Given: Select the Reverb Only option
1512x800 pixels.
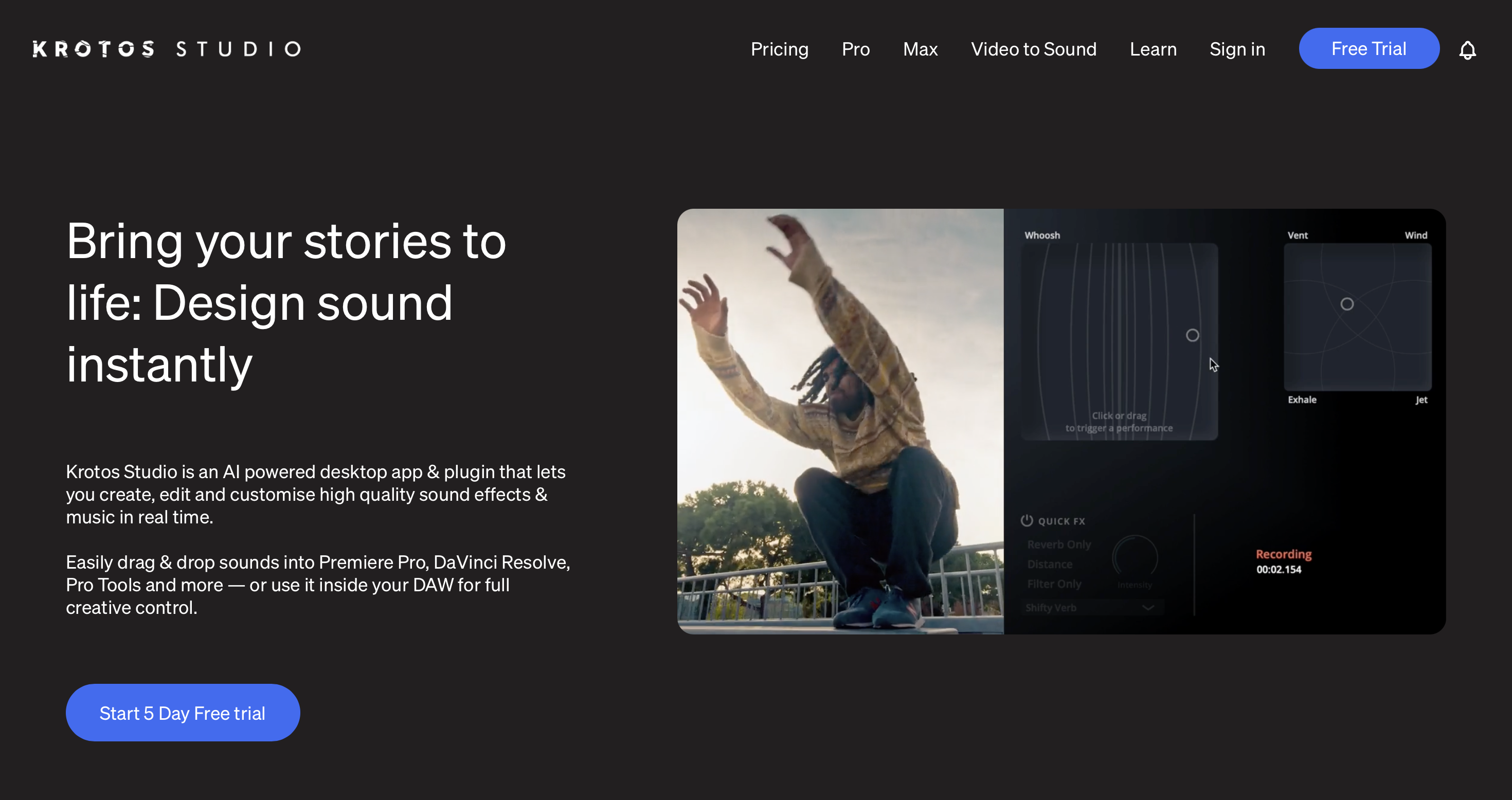Looking at the screenshot, I should coord(1059,544).
